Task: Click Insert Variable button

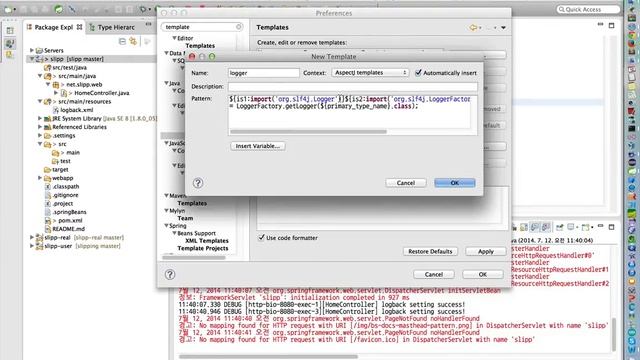Action: tap(258, 146)
